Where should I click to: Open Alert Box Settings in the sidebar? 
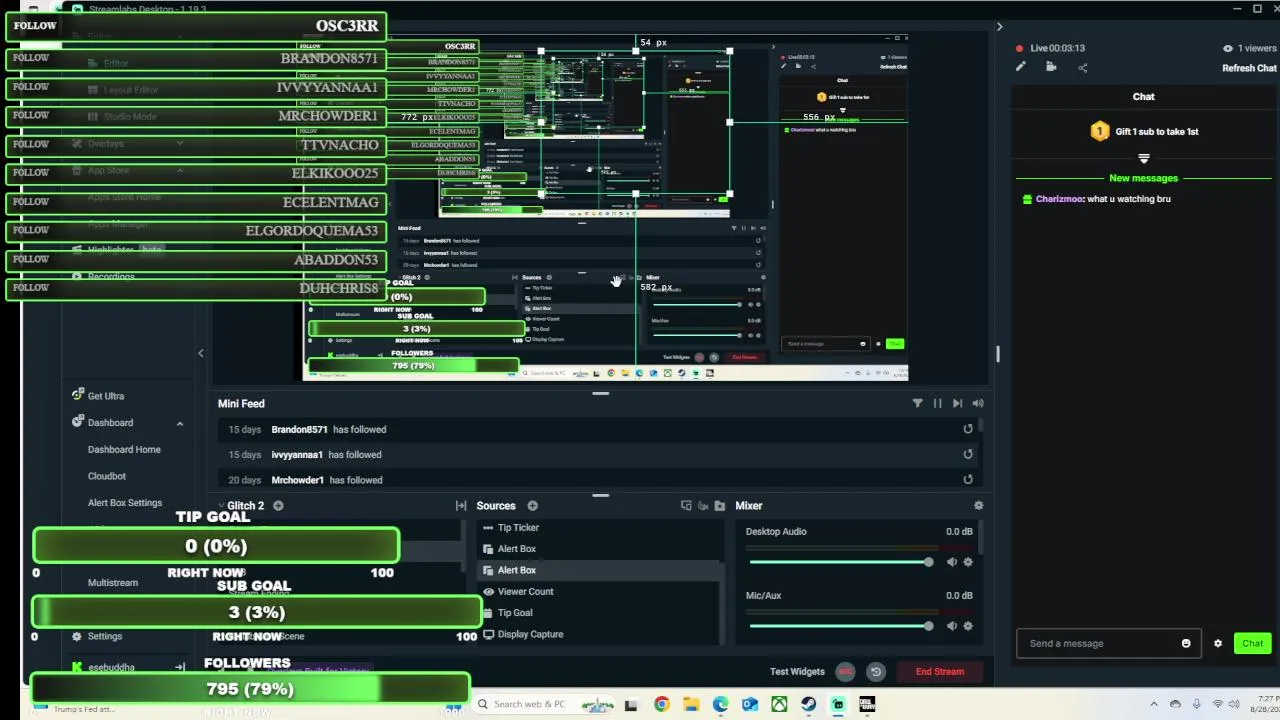click(125, 503)
